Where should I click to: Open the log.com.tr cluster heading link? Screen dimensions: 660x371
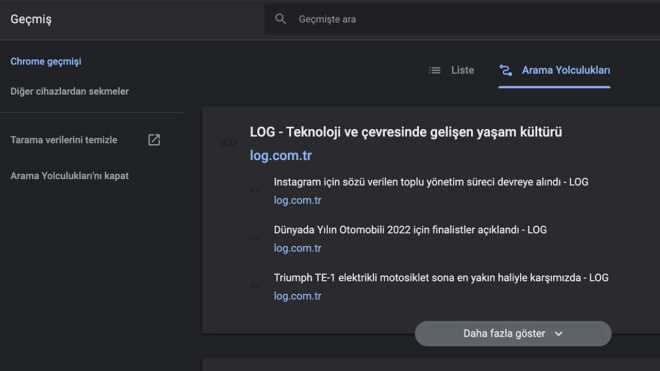pos(281,155)
